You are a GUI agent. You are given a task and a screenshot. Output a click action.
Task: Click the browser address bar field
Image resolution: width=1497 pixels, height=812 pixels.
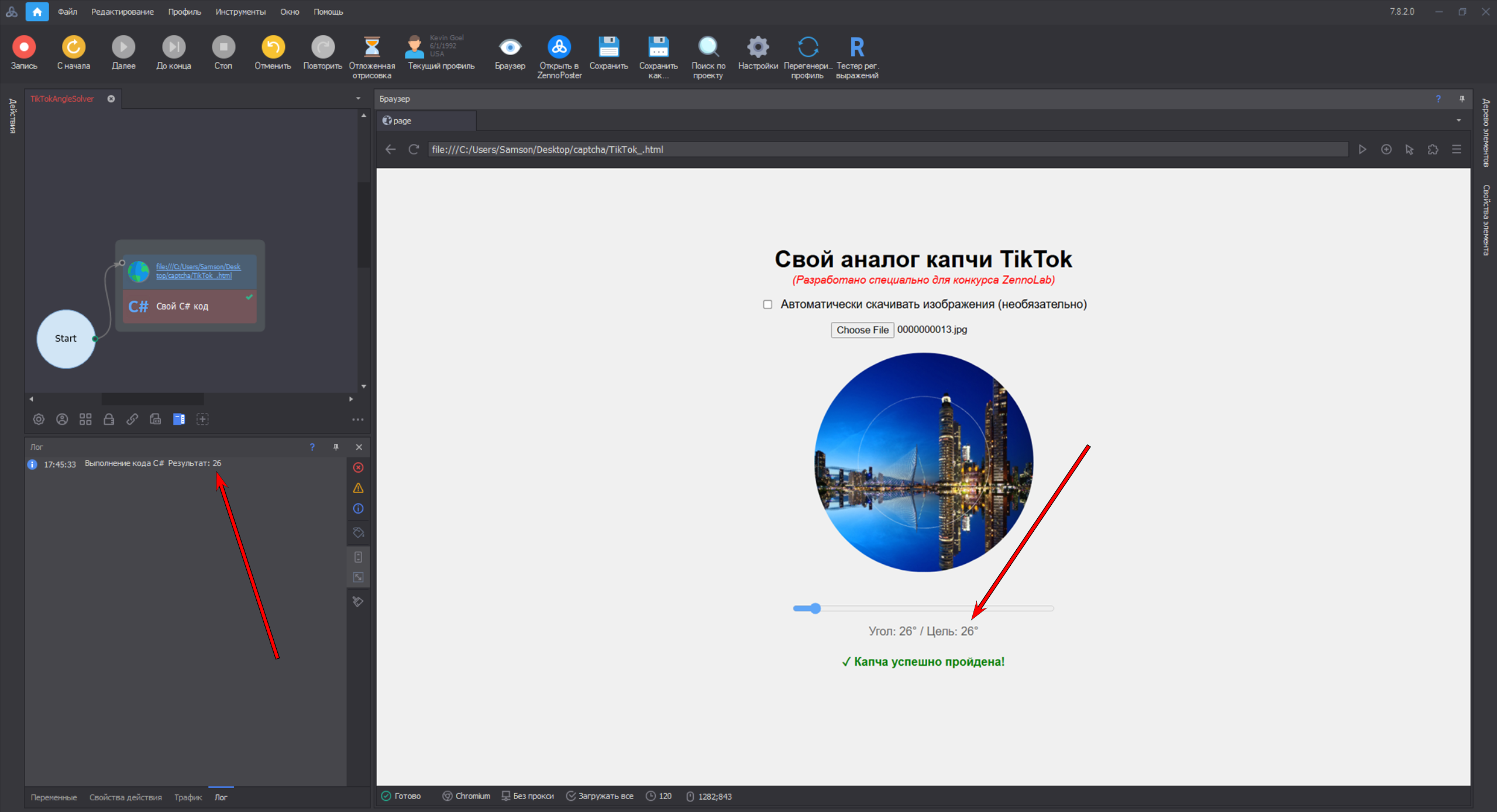click(x=877, y=149)
